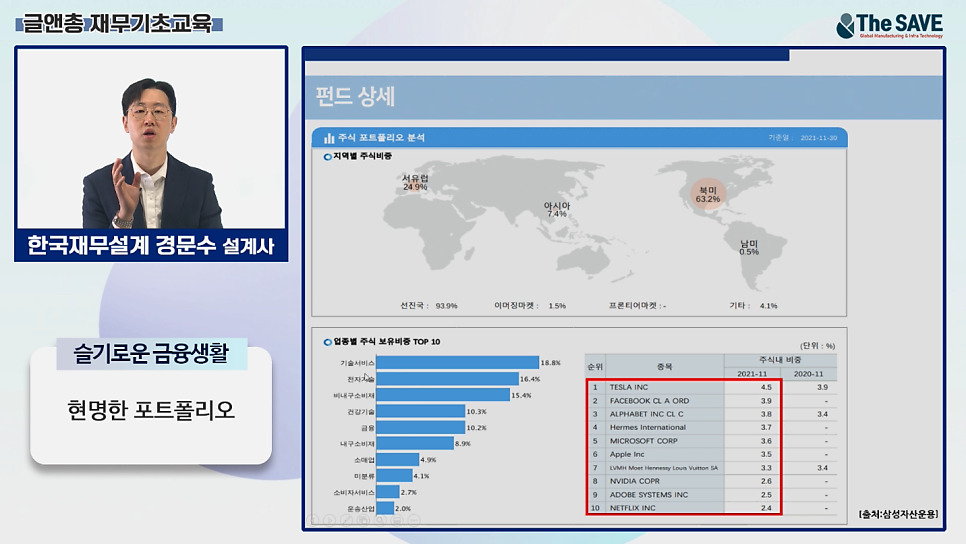Click the ALPHABET INC CL C table row
Screen dimensions: 966x544
point(711,414)
